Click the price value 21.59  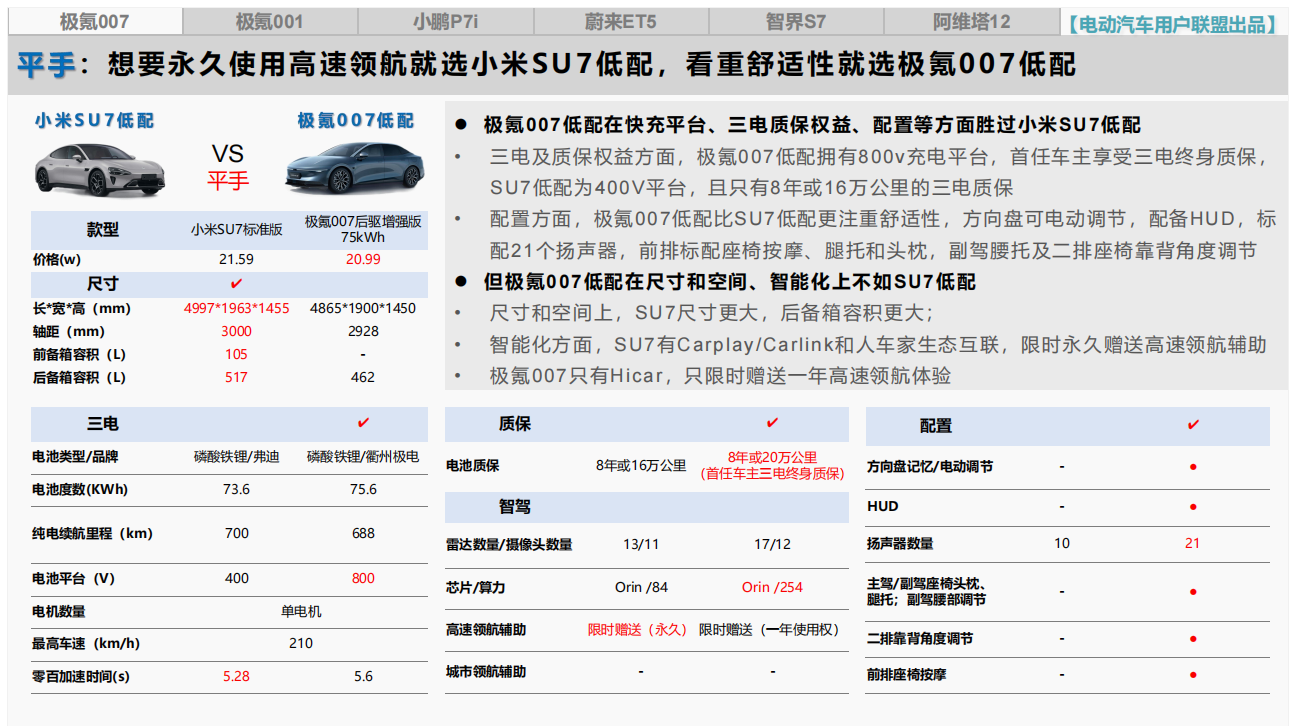(x=237, y=259)
